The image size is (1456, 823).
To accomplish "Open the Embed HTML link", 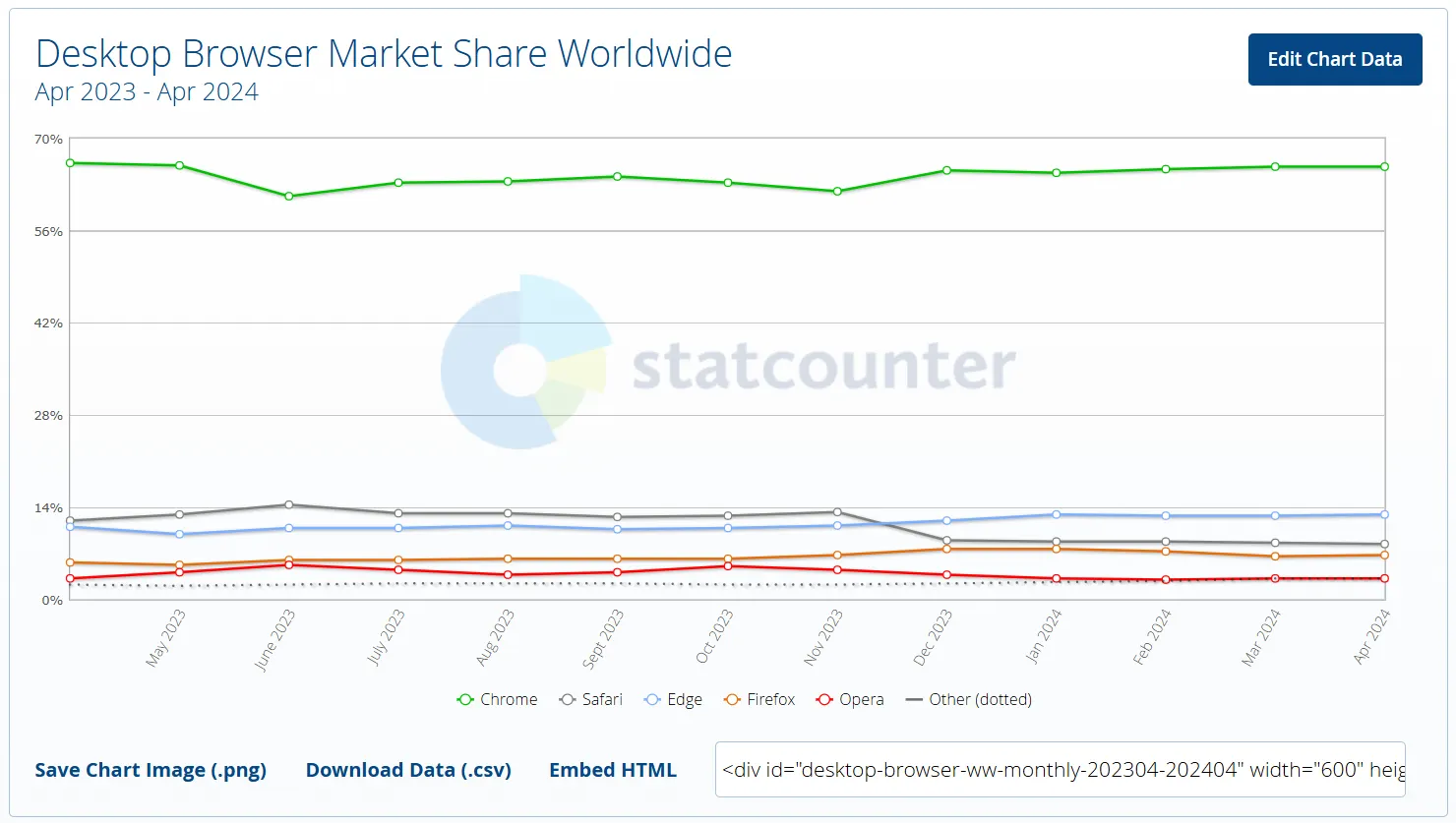I will click(612, 770).
